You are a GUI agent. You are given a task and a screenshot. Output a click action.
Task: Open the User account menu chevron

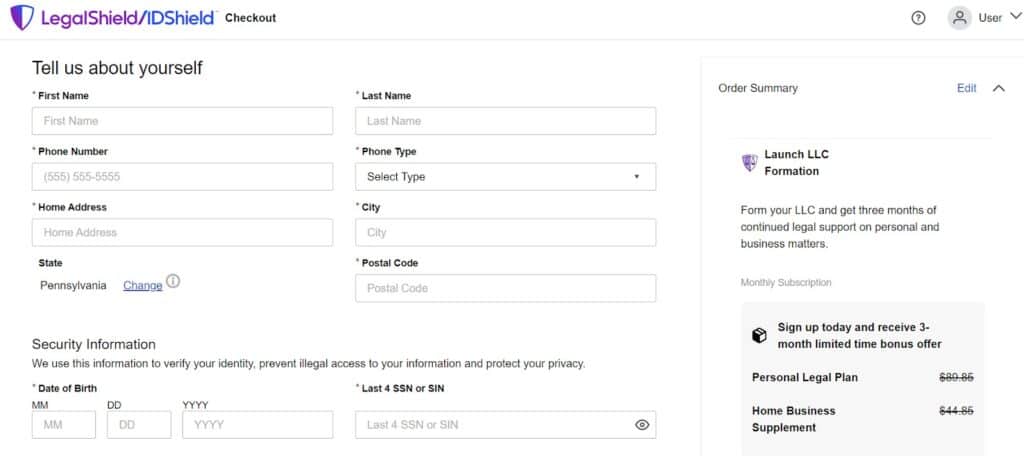point(1015,17)
